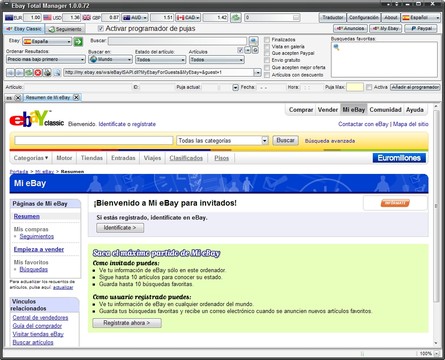Open Todas las categorías dropdown

(x=222, y=140)
